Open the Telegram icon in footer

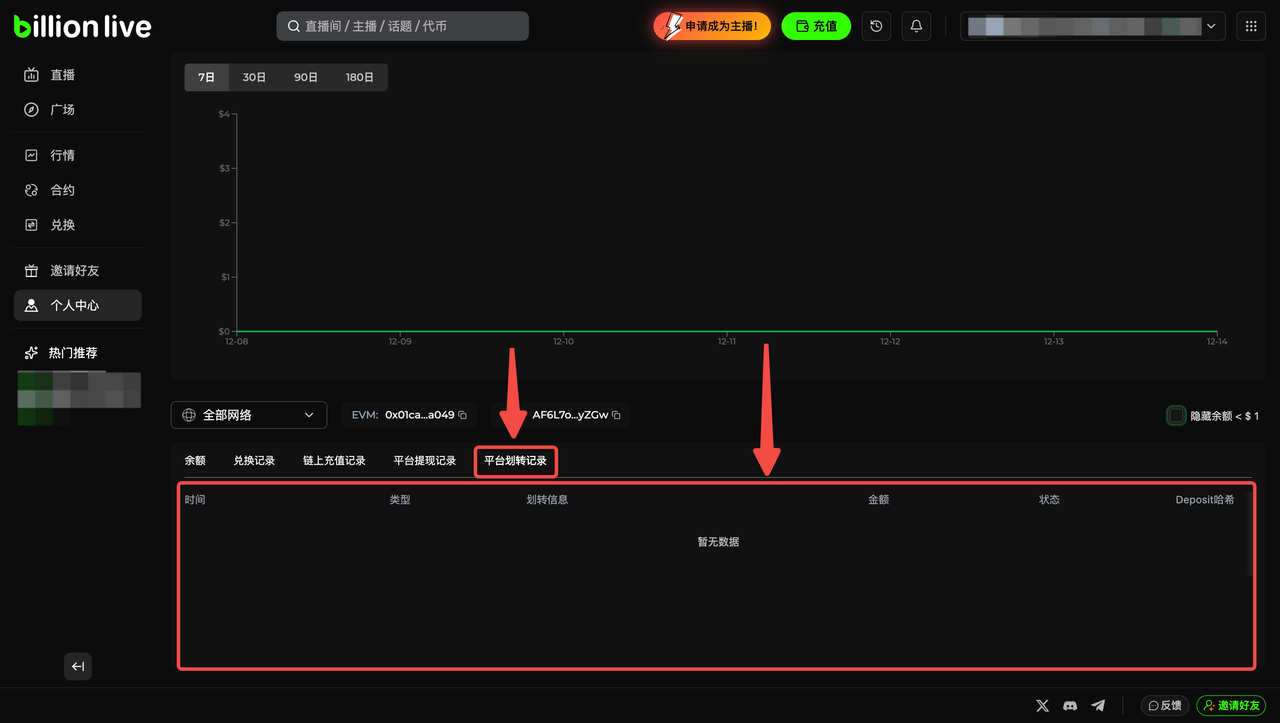pyautogui.click(x=1099, y=705)
